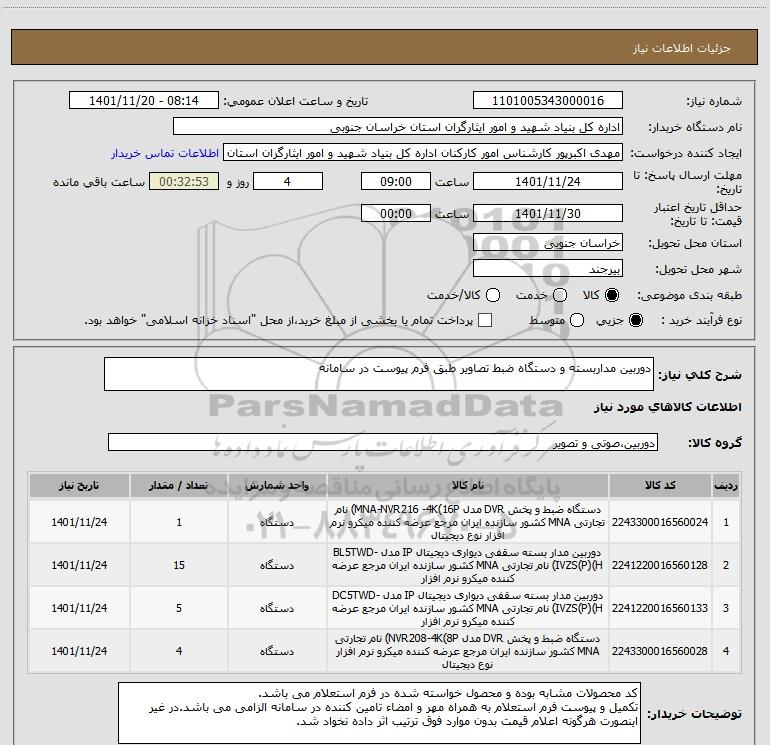Click the request creator name field

[x=423, y=153]
